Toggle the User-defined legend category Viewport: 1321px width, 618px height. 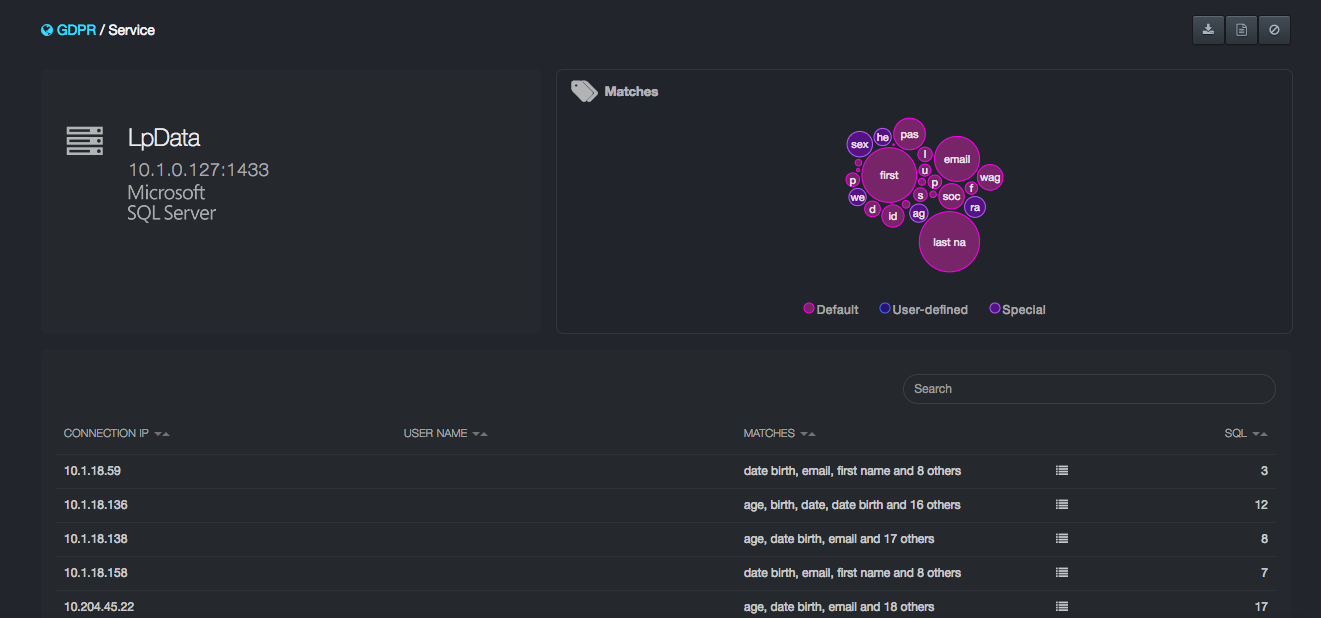[x=923, y=309]
